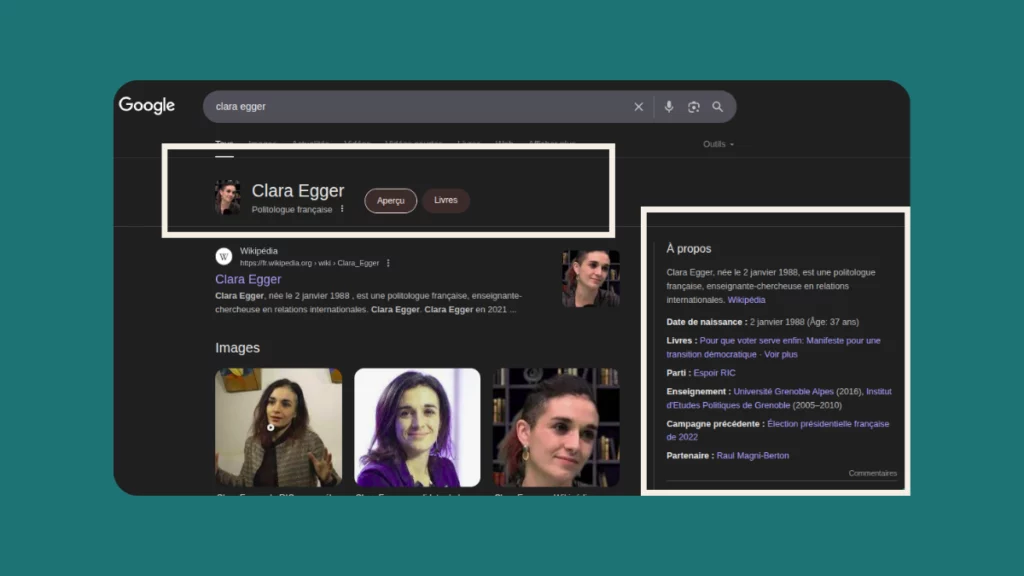Open the third image with the bookshelf background
The image size is (1024, 576).
click(x=556, y=427)
